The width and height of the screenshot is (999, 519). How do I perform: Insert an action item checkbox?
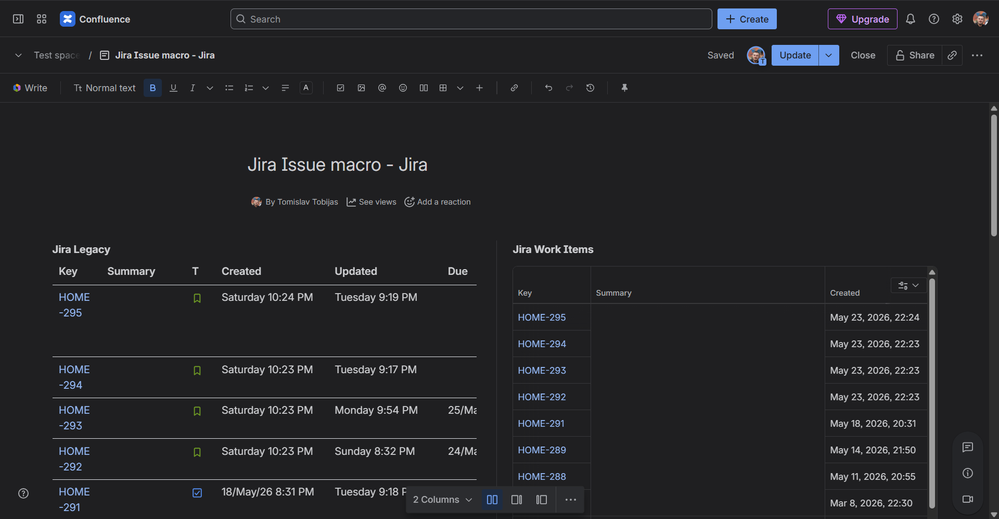[340, 88]
